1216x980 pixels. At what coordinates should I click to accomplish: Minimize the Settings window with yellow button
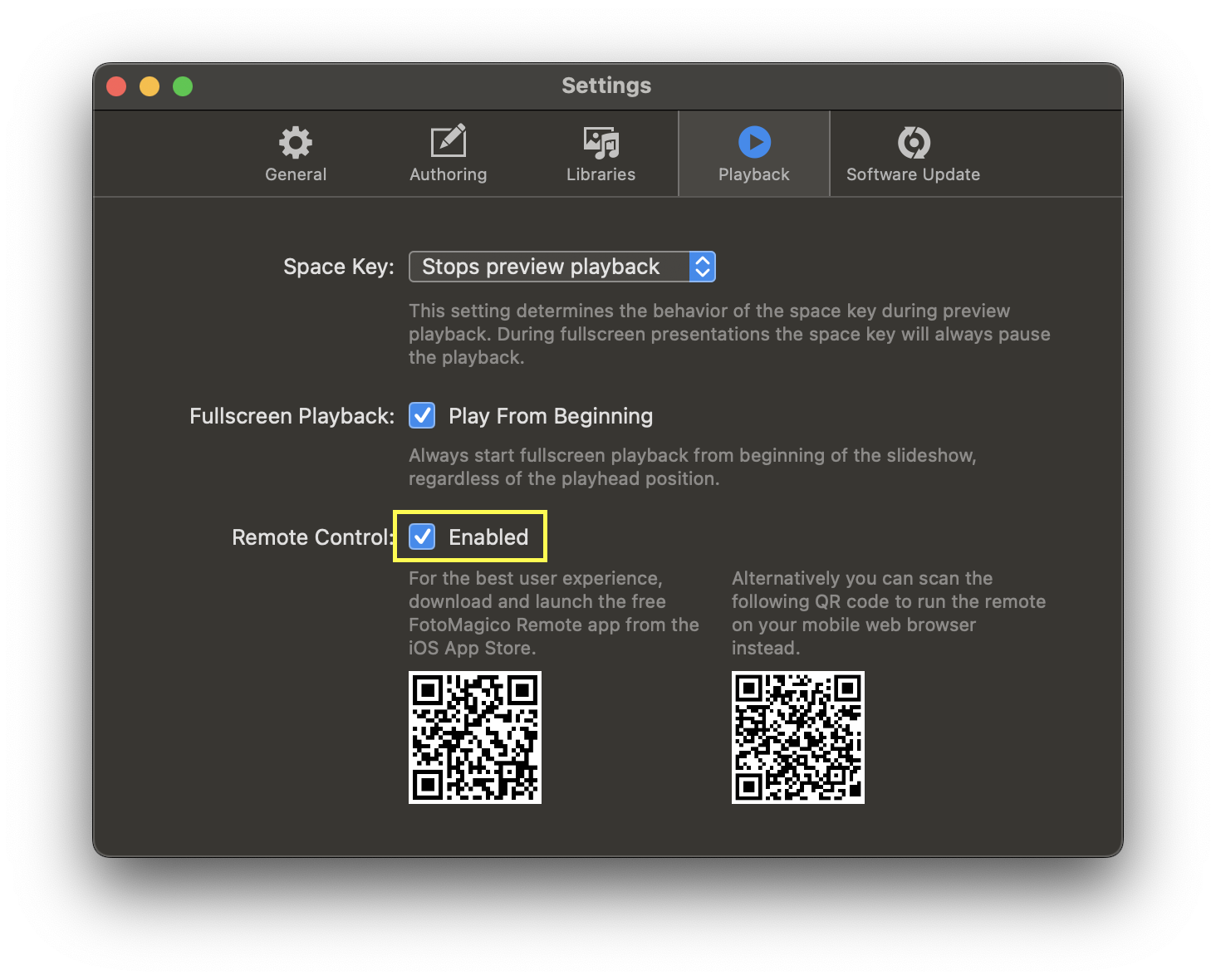(150, 86)
